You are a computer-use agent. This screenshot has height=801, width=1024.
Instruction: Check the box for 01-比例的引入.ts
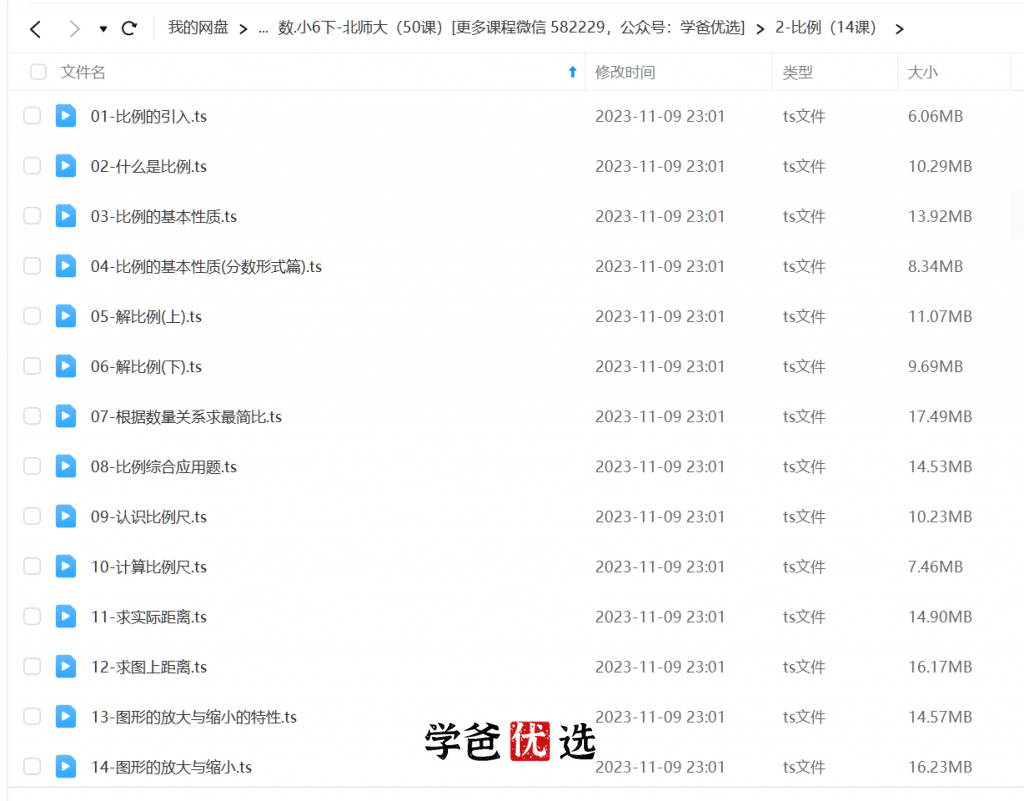[x=32, y=116]
